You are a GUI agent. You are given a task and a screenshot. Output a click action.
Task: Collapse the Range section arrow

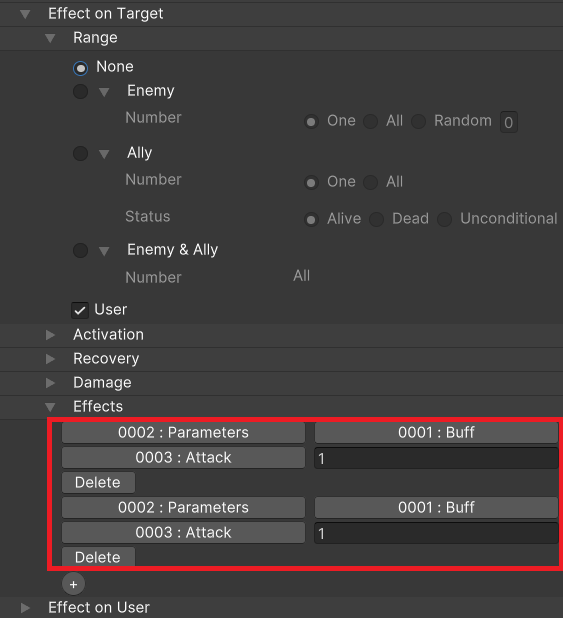click(50, 38)
